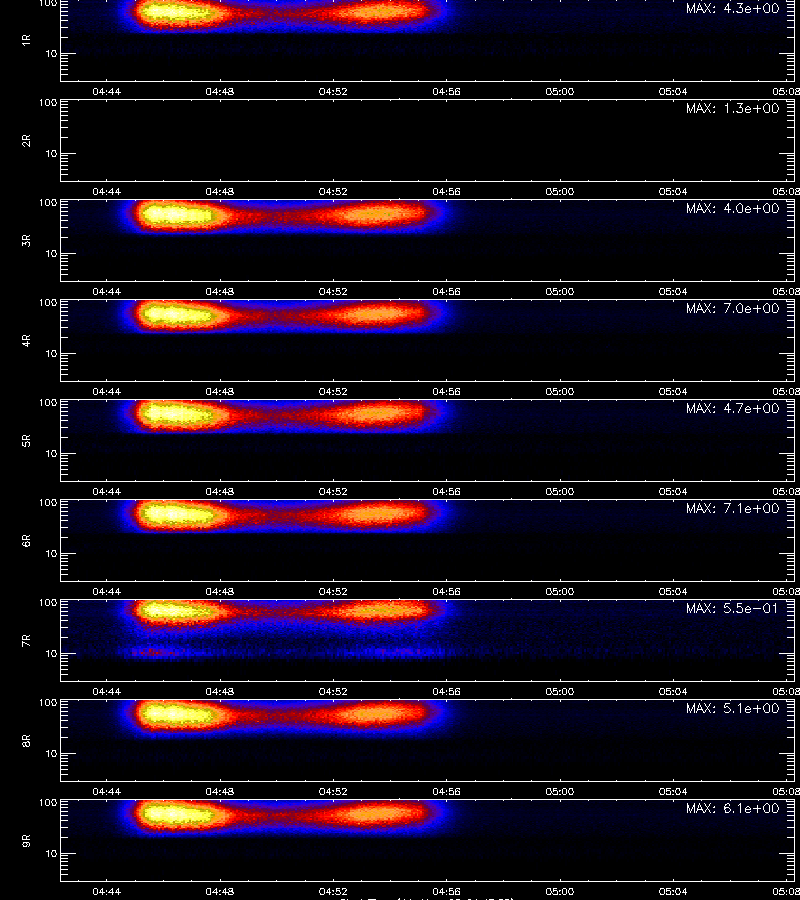The image size is (800, 900).
Task: Click the 9R panel axis label
Action: (26, 841)
